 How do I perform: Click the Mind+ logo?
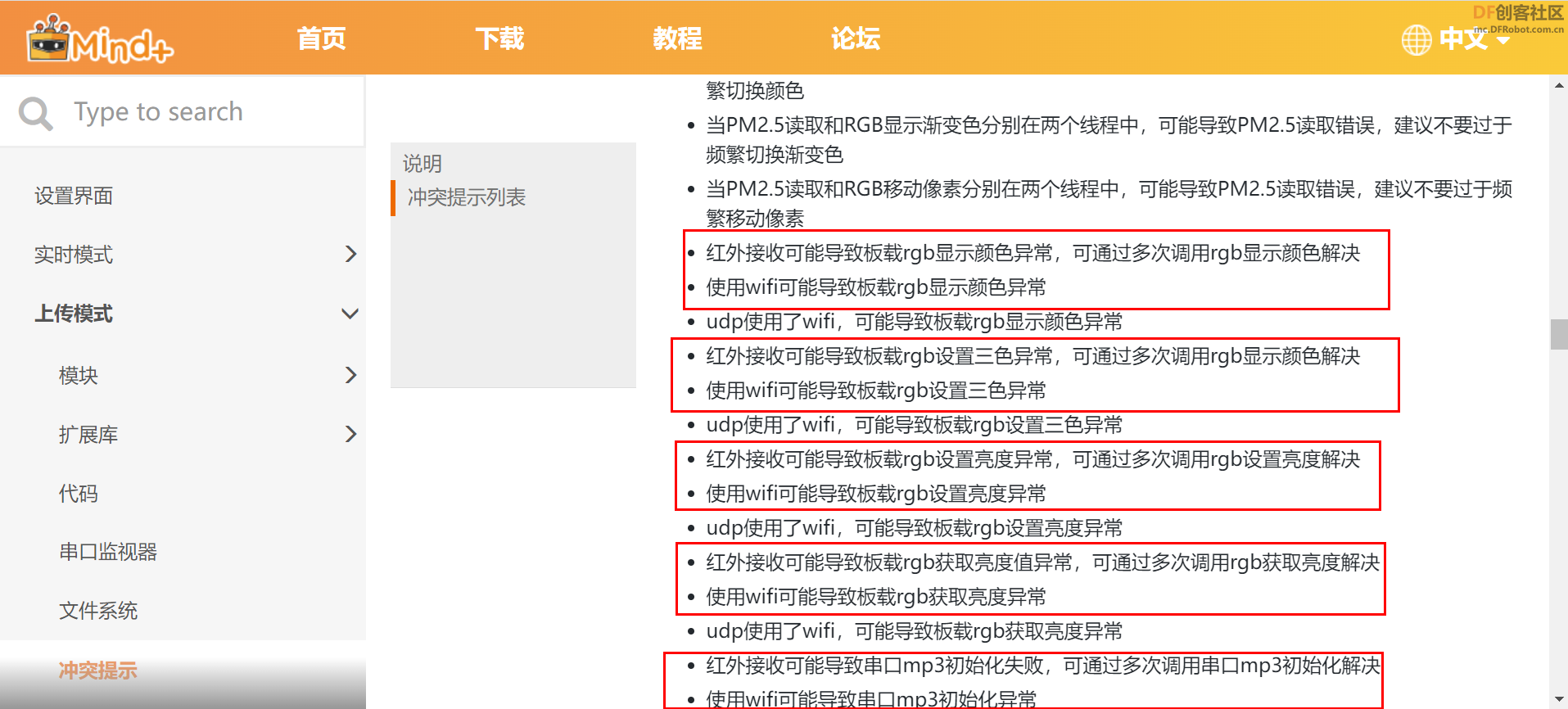tap(99, 38)
